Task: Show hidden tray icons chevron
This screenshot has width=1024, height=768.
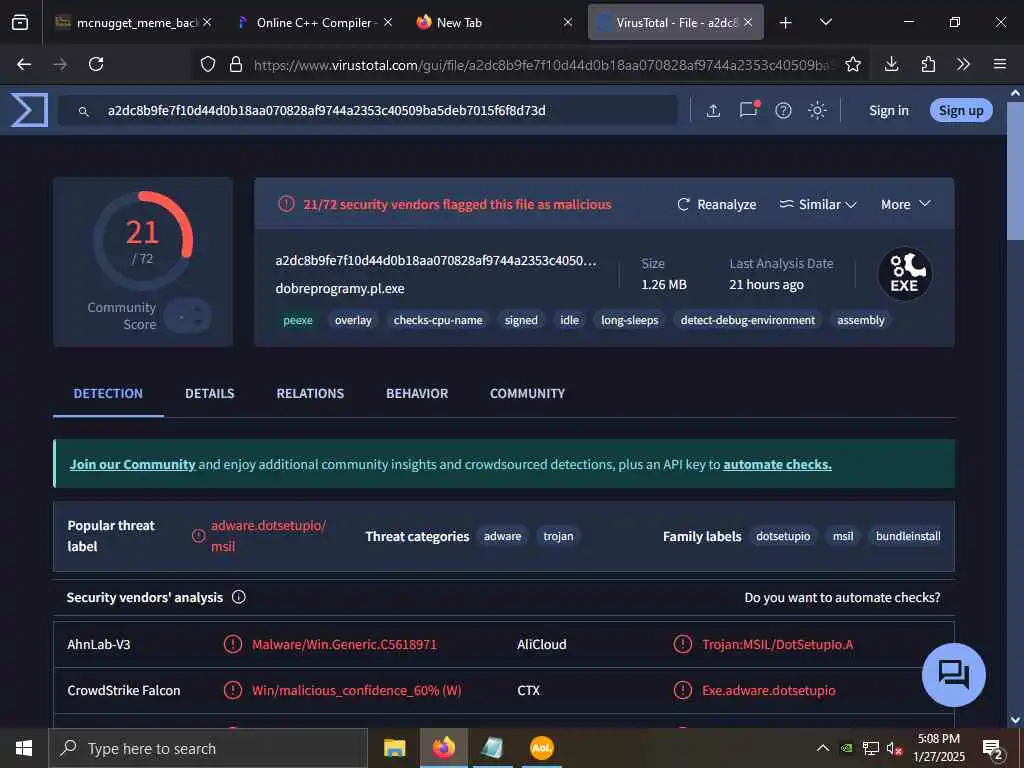Action: pyautogui.click(x=823, y=748)
